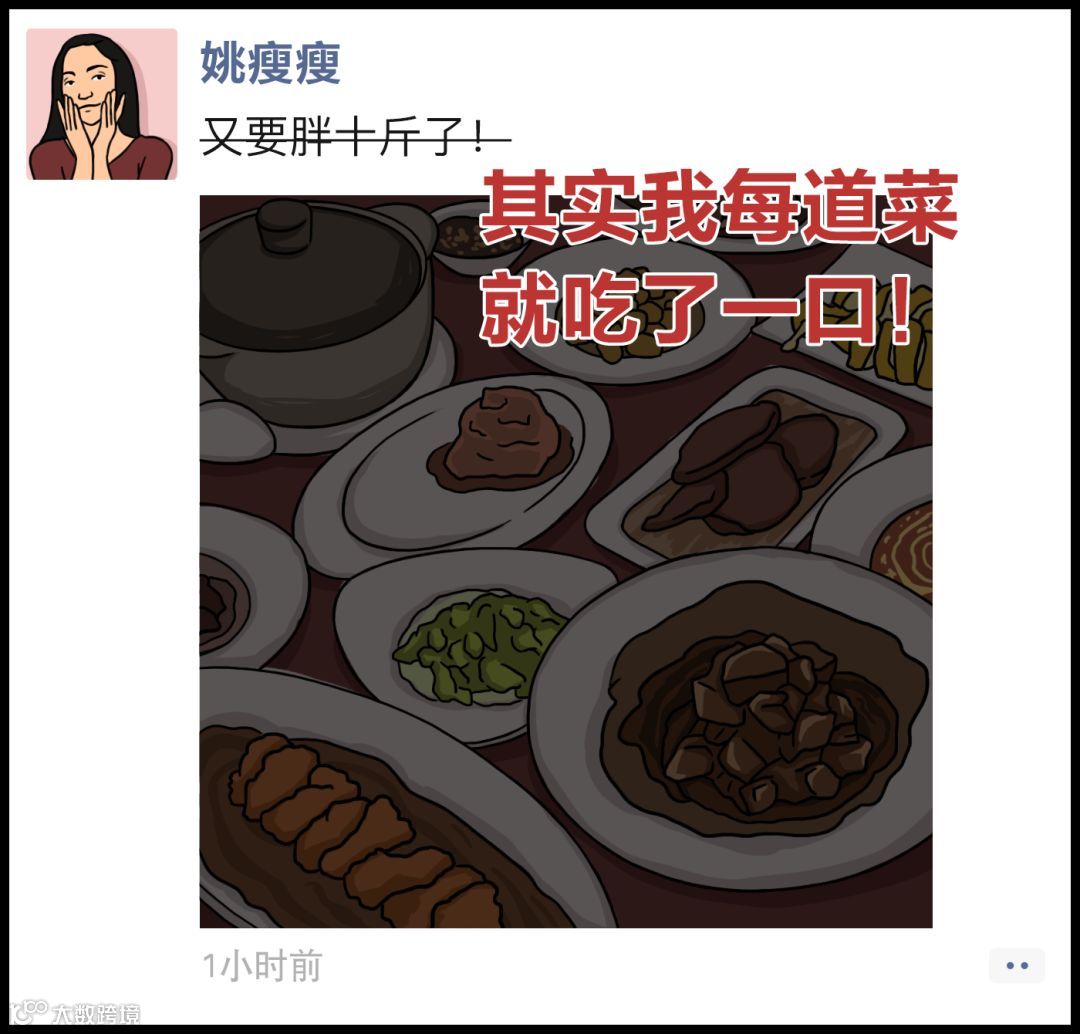
Task: Click the pot lid knob
Action: coord(284,222)
